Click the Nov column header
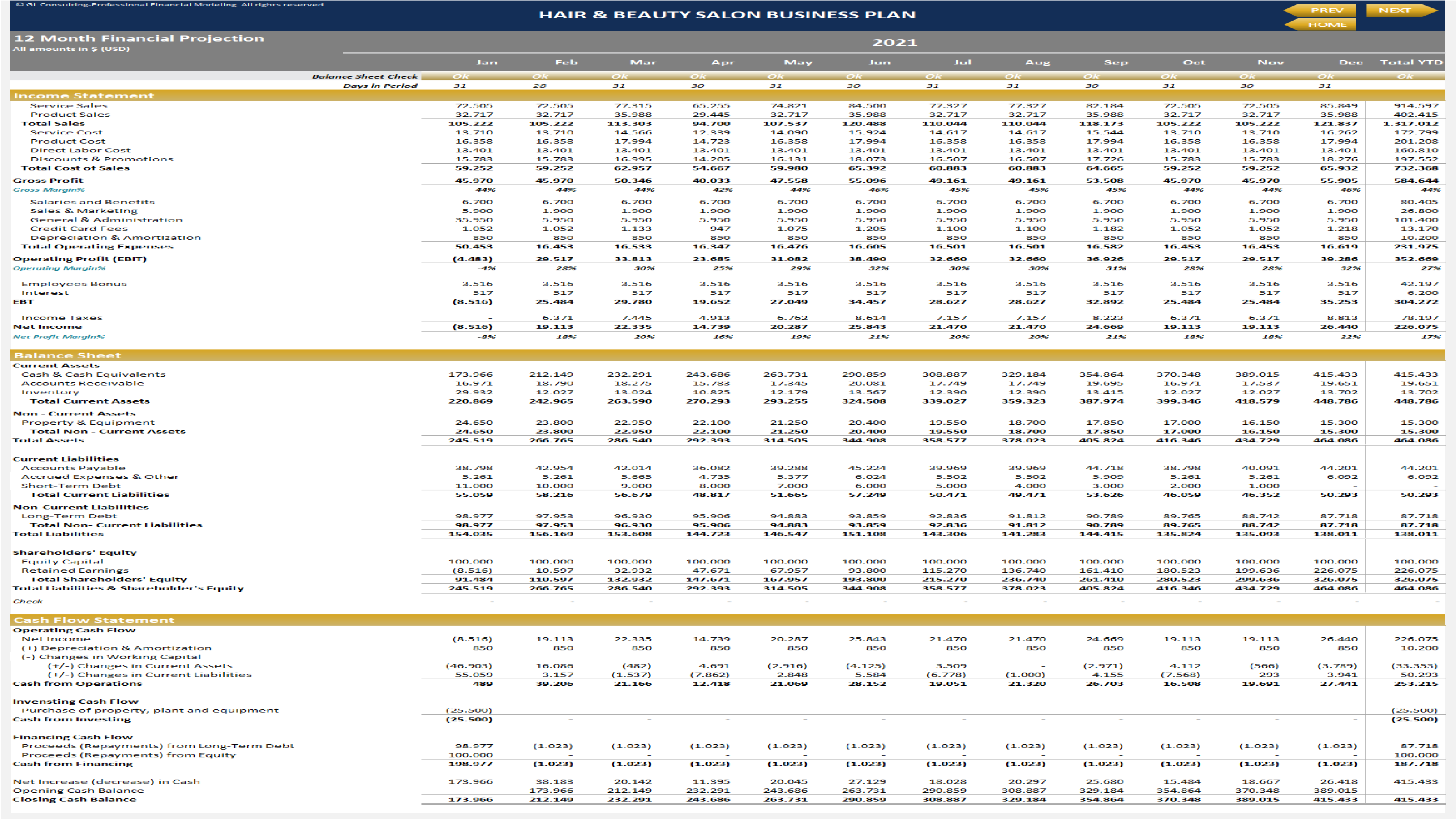Image resolution: width=1456 pixels, height=819 pixels. [x=1270, y=62]
